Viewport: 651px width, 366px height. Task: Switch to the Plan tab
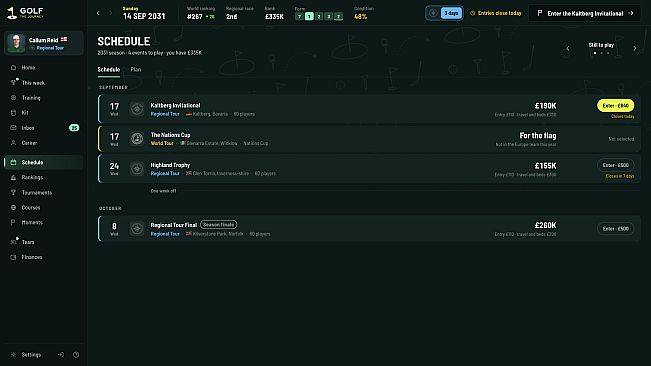pyautogui.click(x=136, y=70)
